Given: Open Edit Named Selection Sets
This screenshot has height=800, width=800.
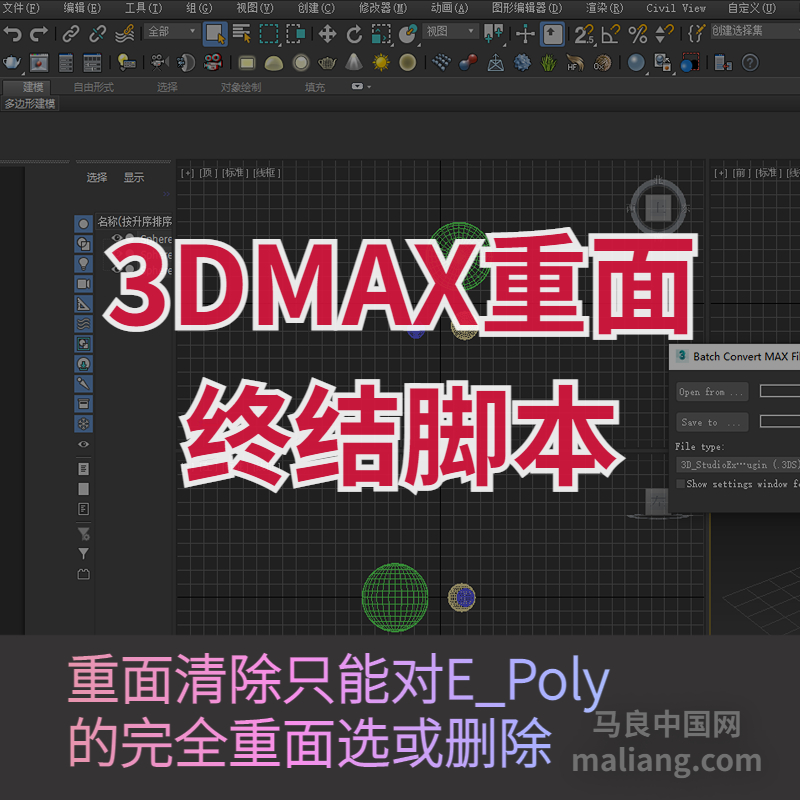Looking at the screenshot, I should point(696,34).
